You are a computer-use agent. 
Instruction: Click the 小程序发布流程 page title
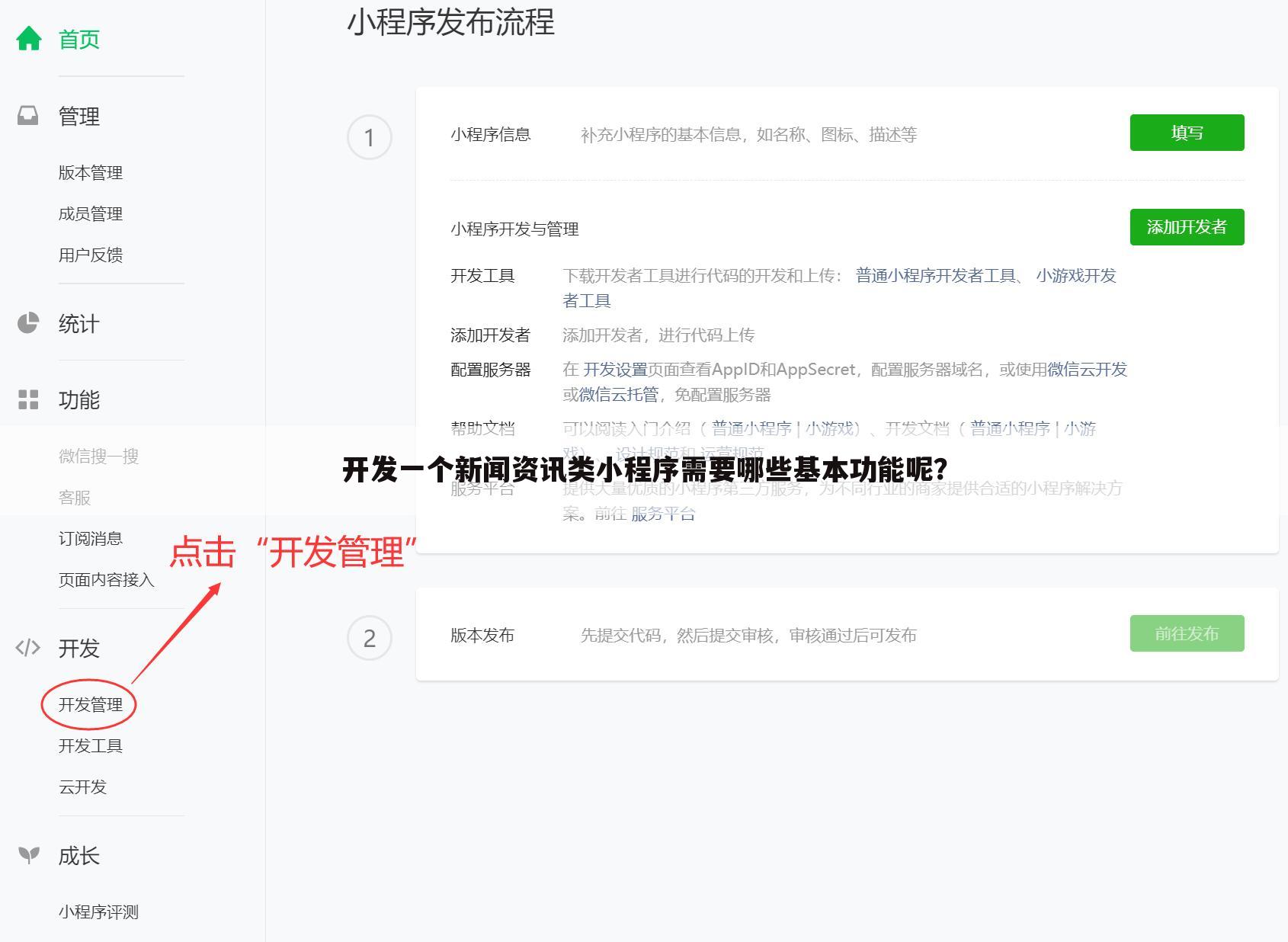[x=450, y=23]
